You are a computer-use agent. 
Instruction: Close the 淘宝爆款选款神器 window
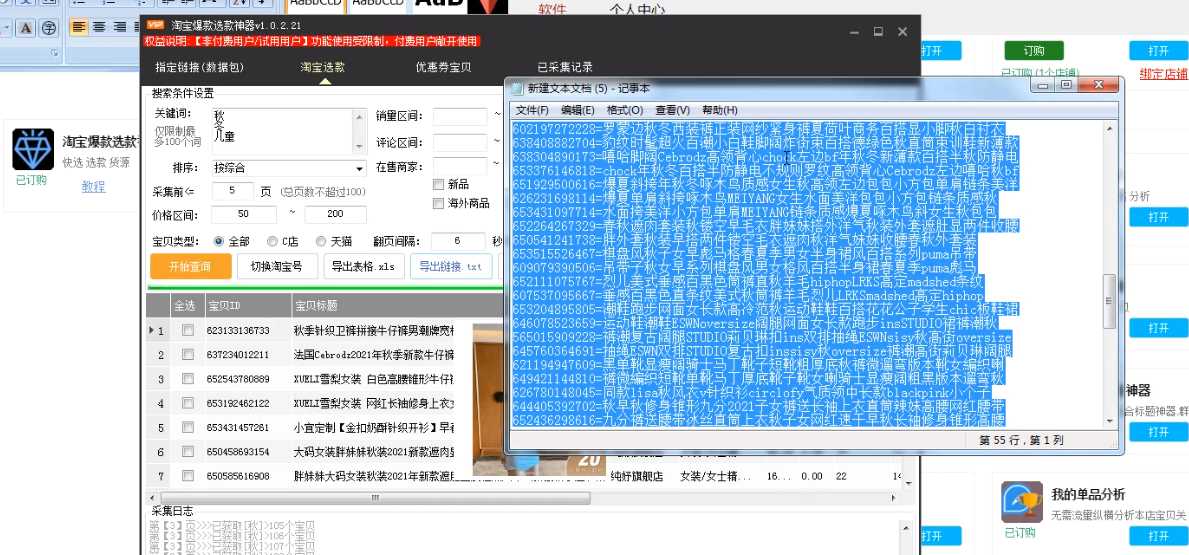902,32
